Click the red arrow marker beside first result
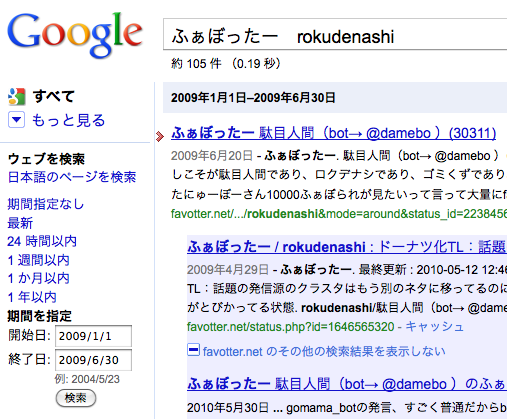The image size is (507, 419). (x=160, y=136)
